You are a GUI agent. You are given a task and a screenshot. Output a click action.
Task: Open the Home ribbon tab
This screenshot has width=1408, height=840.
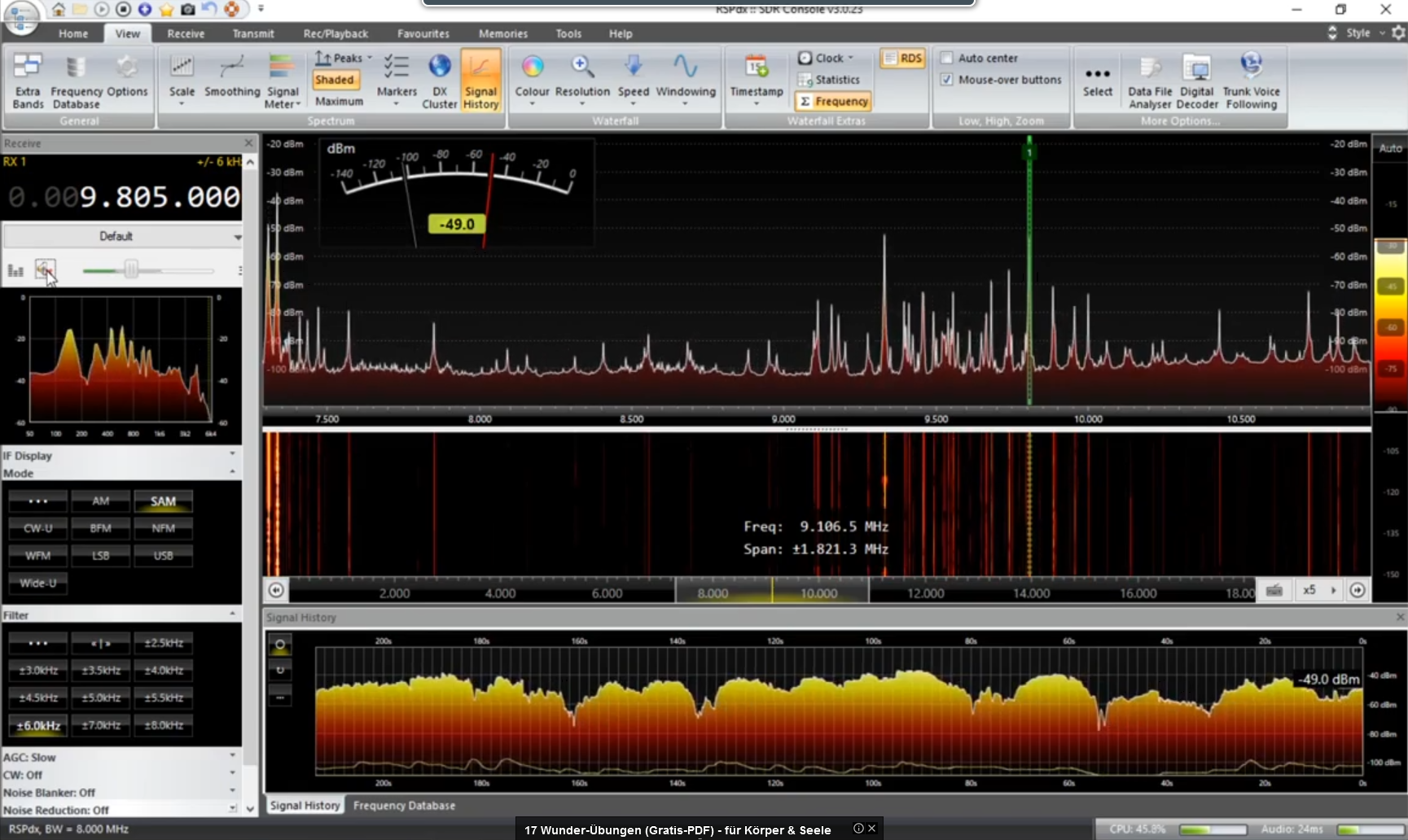click(73, 33)
